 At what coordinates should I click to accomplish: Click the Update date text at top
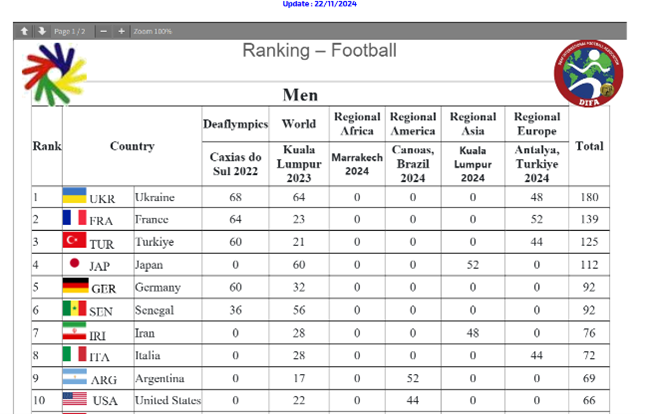pos(319,5)
